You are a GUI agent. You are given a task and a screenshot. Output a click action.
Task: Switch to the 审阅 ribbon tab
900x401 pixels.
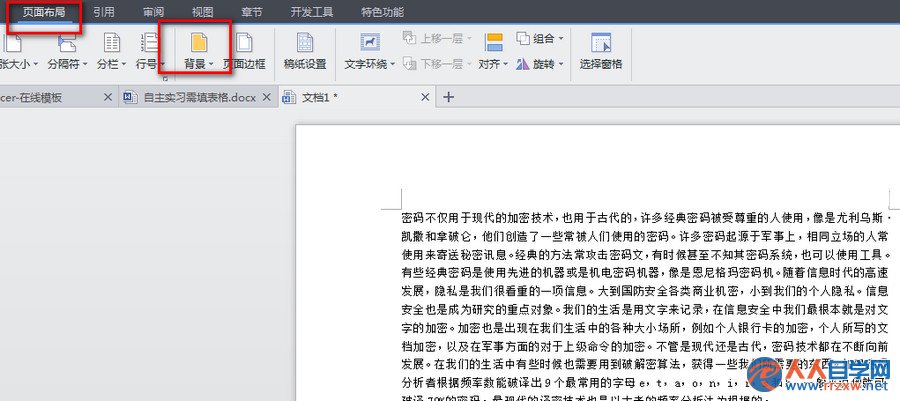tap(154, 12)
